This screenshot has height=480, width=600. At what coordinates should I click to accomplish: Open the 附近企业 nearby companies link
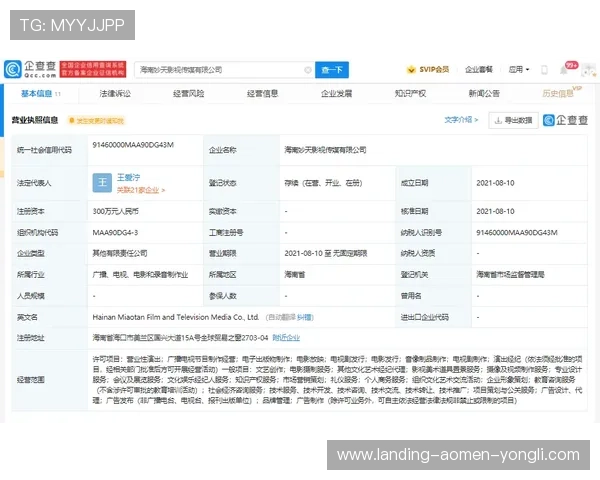(286, 338)
